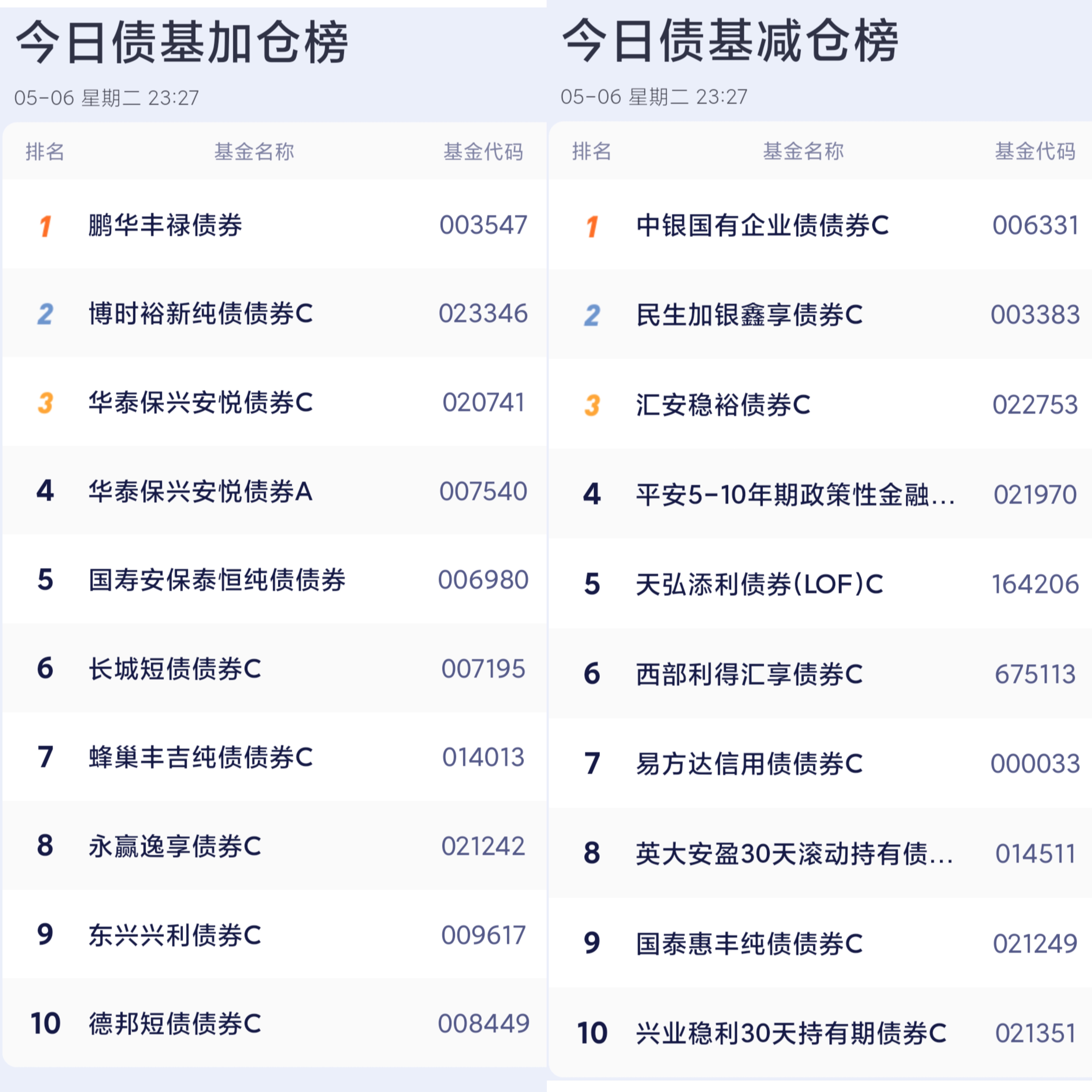Click the orange rank 1 badge of 减仓榜
1092x1092 pixels.
tap(592, 227)
